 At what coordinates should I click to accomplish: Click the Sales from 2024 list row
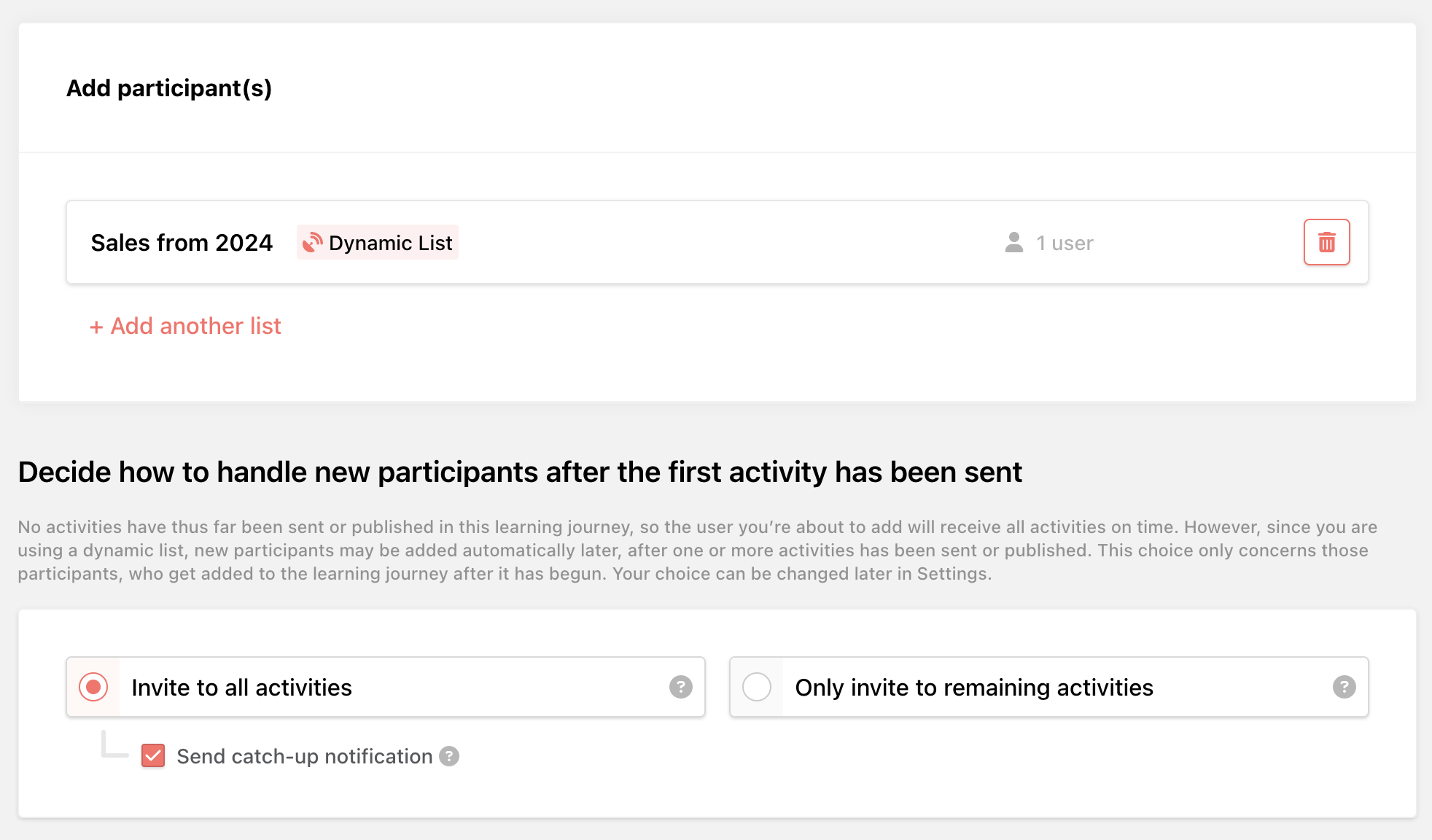(717, 242)
